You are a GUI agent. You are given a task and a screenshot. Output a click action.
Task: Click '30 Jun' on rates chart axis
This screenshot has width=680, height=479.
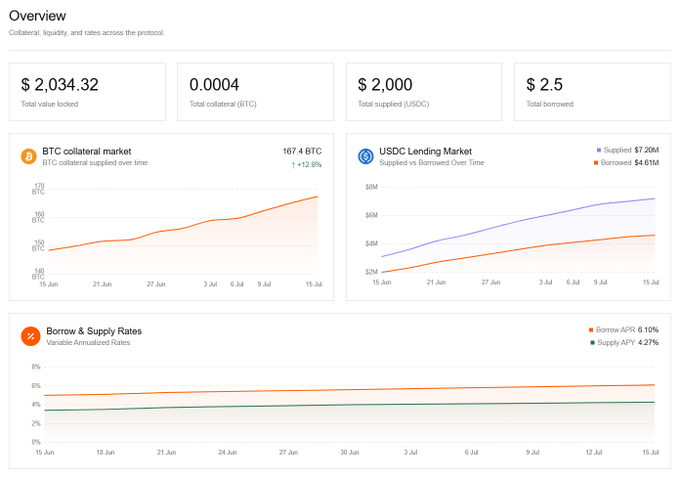350,452
